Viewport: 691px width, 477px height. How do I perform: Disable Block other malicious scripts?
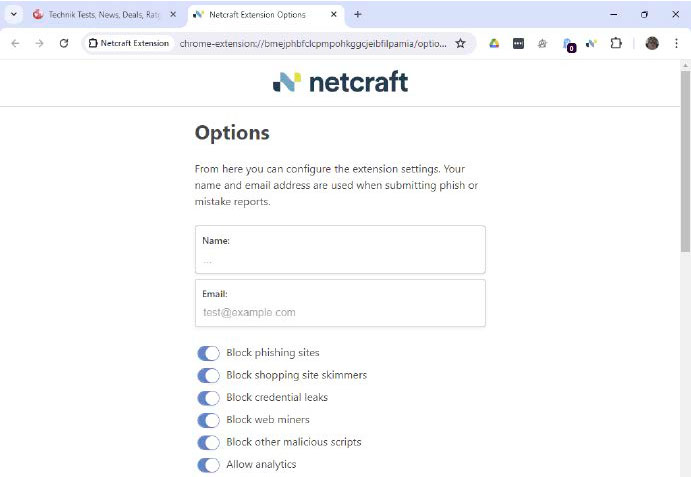click(208, 442)
